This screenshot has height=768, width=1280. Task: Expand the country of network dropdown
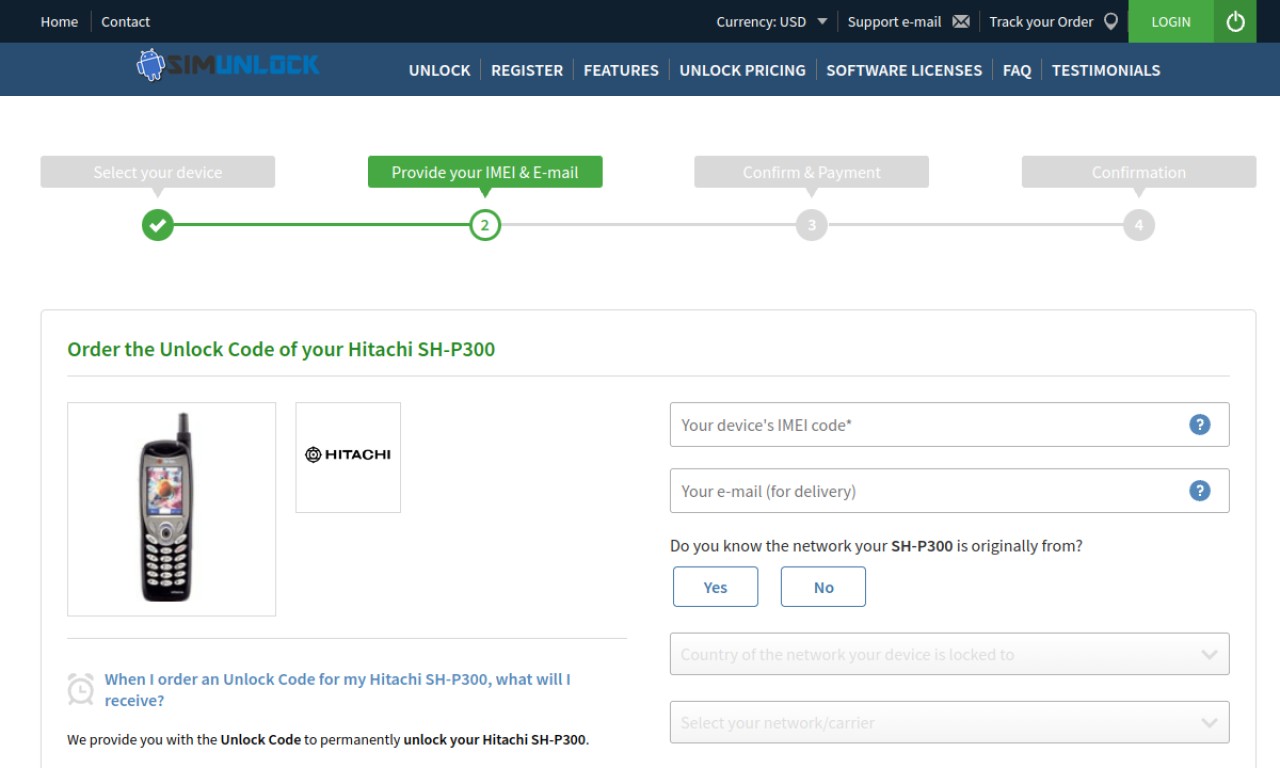point(949,654)
